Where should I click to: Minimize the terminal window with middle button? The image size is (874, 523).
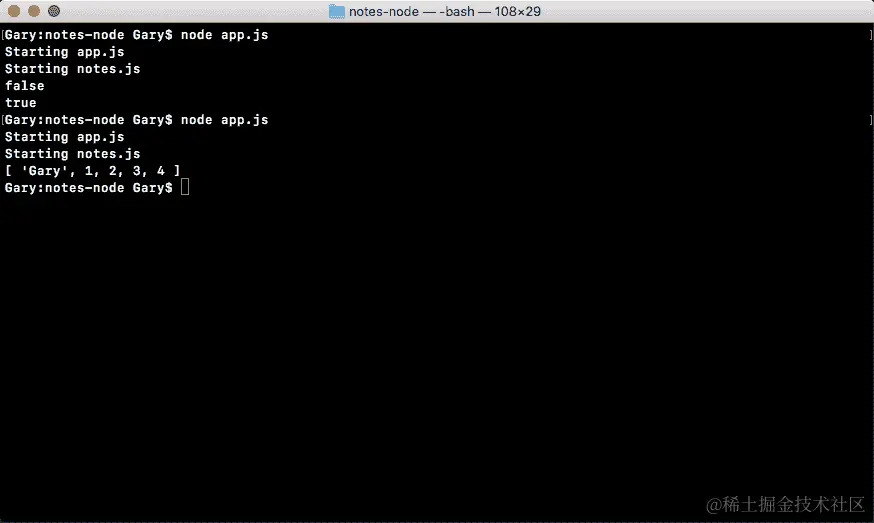pos(34,11)
